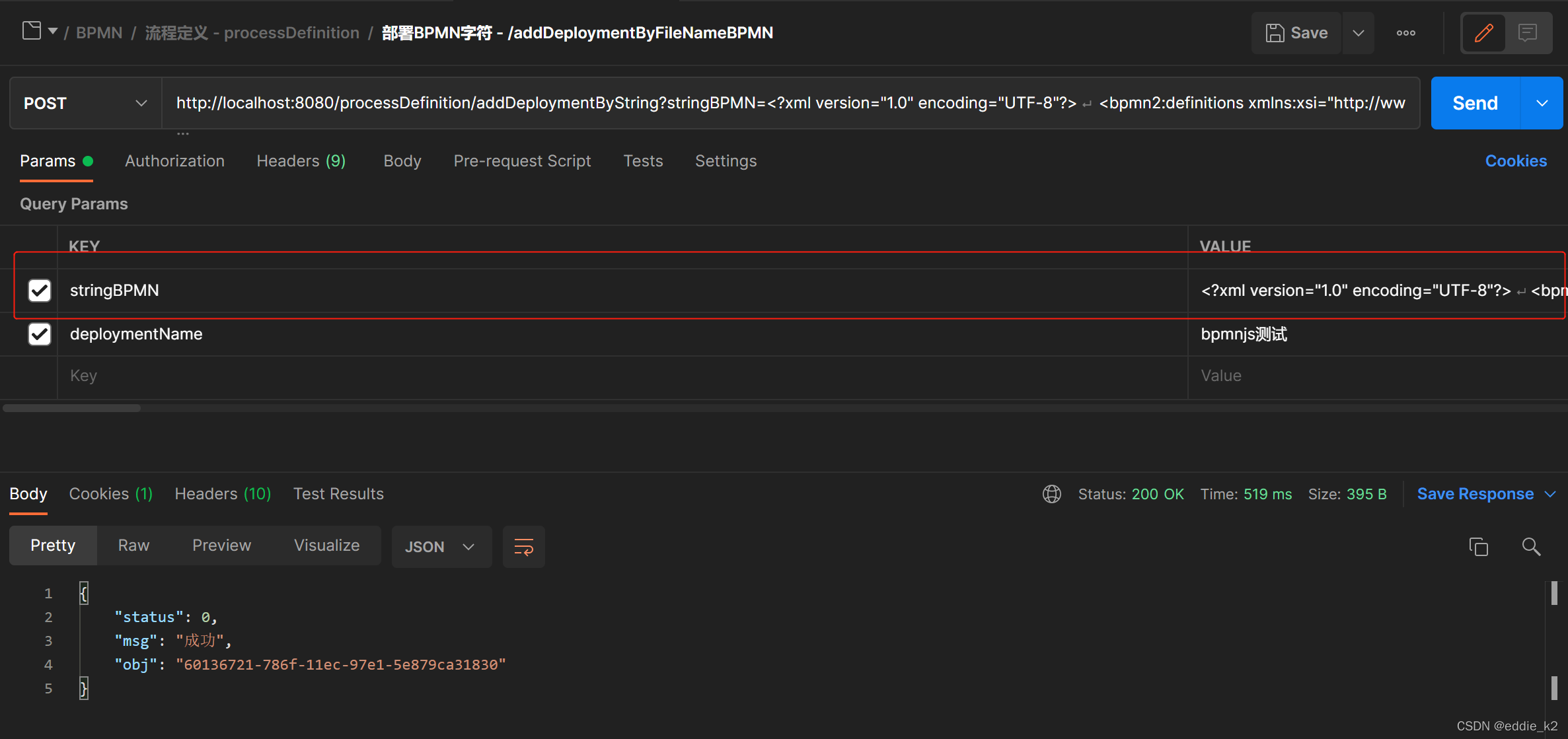Select the response Body tab
Screen dimensions: 1568x739
point(28,494)
